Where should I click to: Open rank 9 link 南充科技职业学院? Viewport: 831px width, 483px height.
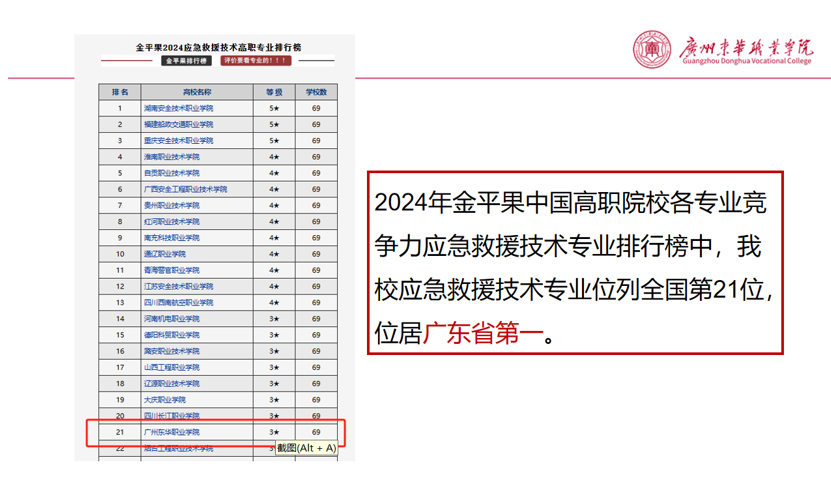(172, 238)
